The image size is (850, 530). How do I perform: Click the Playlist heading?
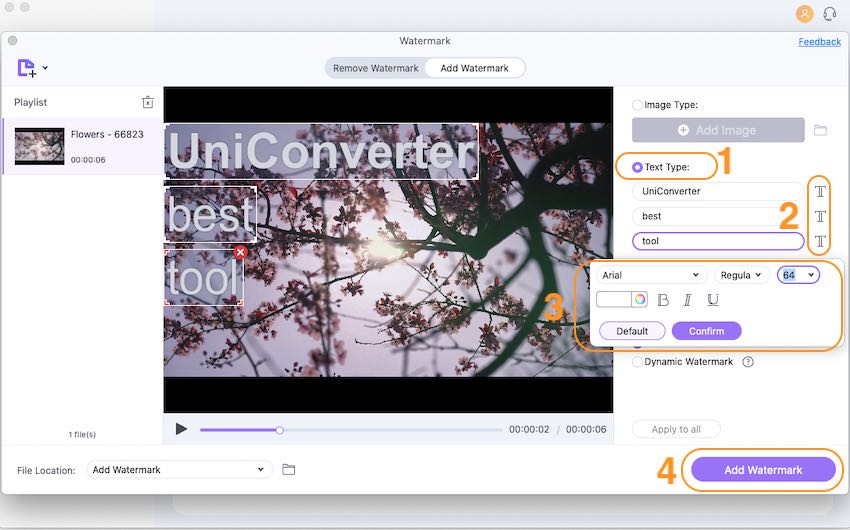click(30, 102)
